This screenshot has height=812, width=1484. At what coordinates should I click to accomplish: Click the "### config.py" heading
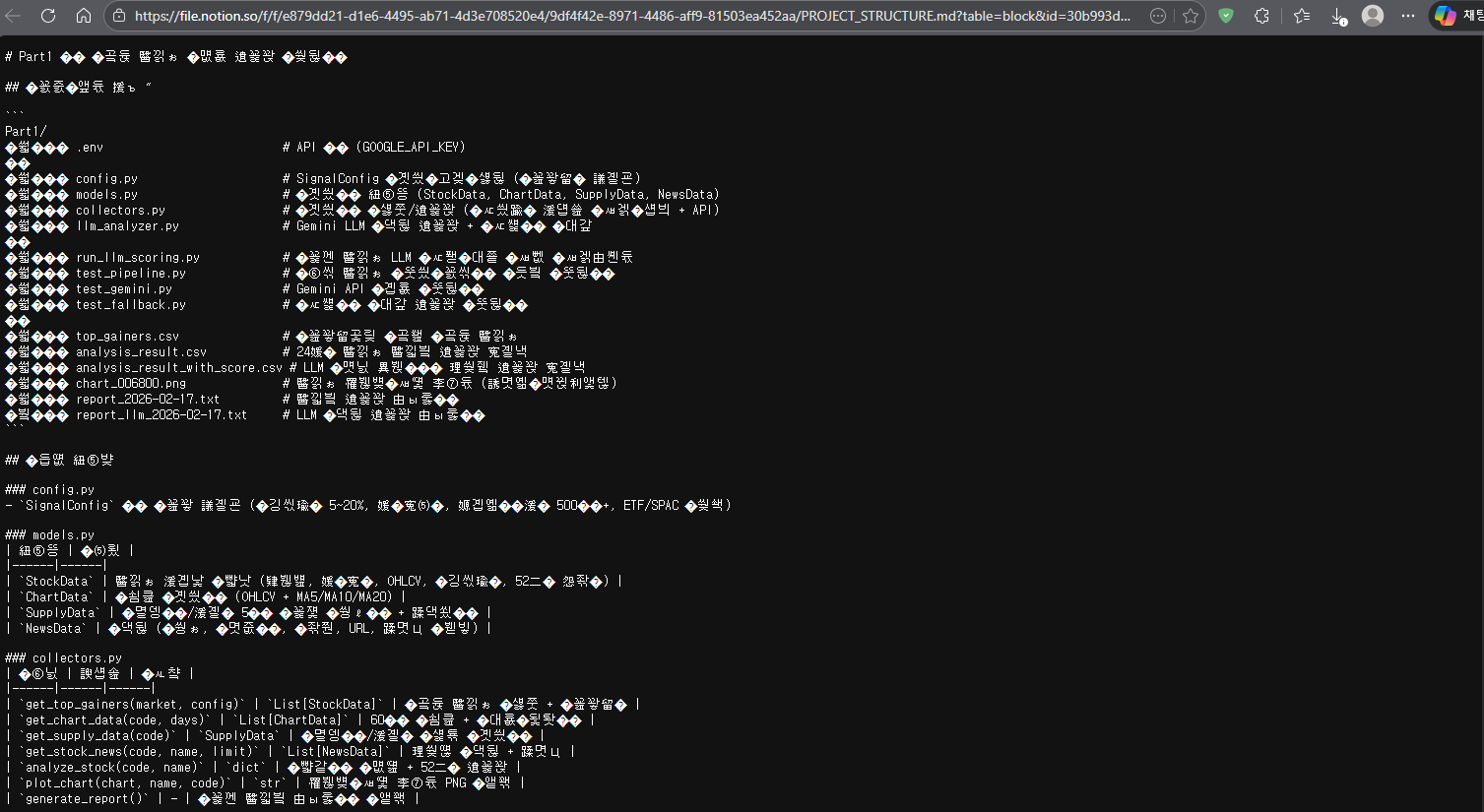point(49,489)
